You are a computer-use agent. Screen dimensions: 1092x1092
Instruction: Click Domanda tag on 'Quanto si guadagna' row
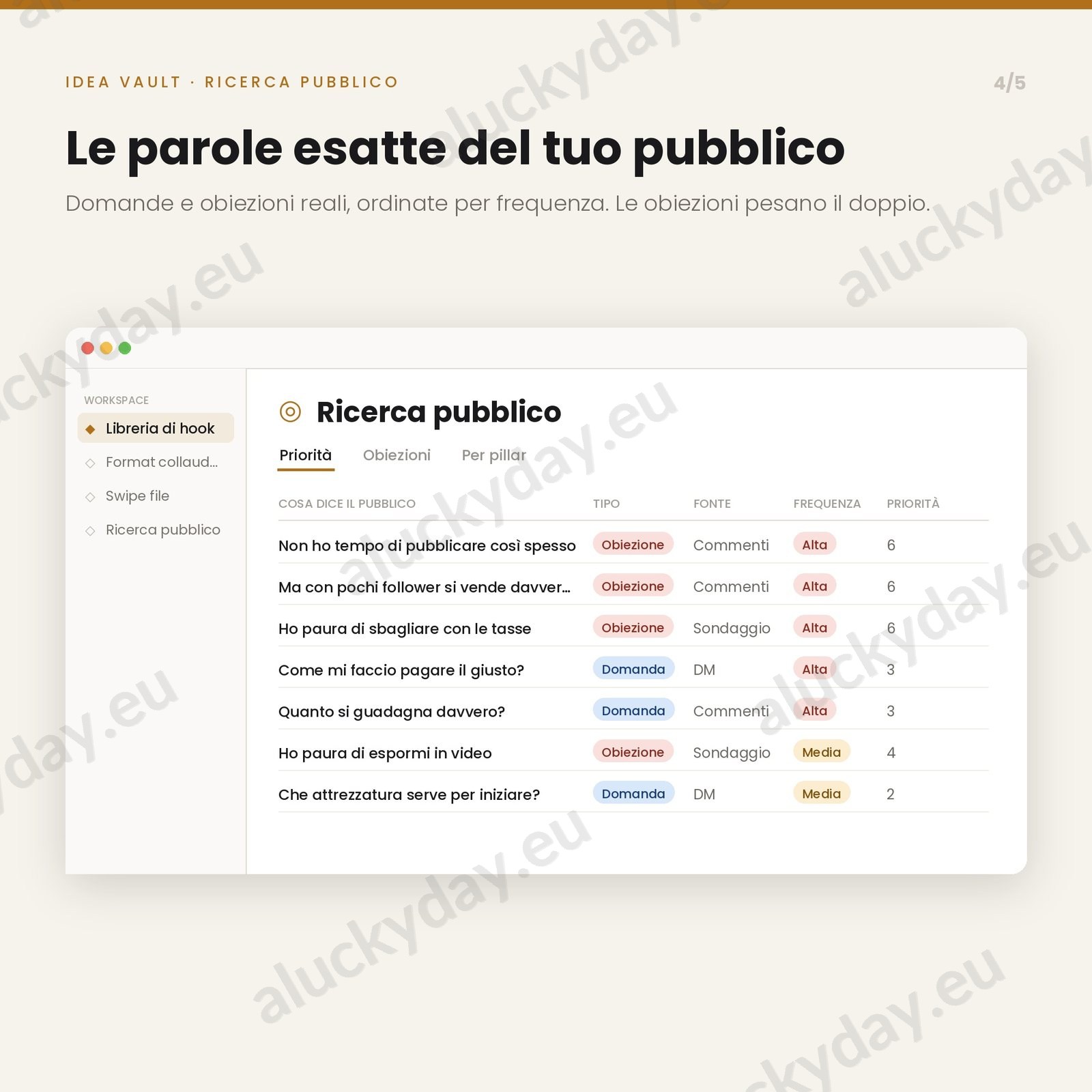633,710
